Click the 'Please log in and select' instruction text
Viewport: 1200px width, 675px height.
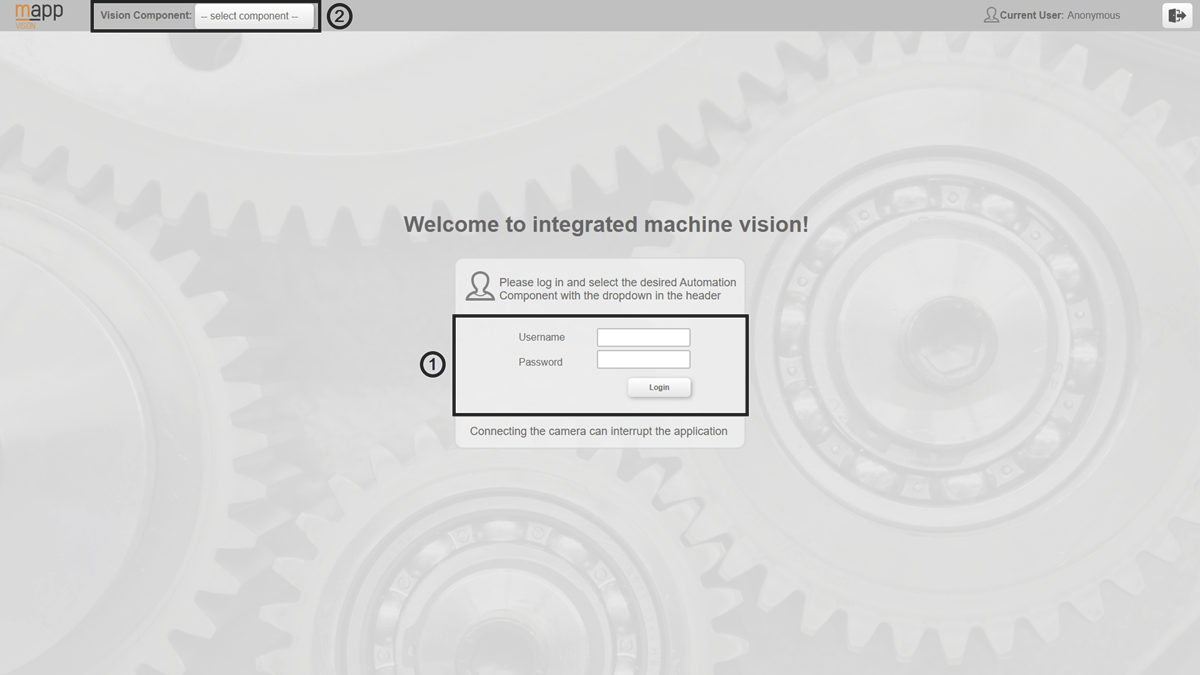click(618, 289)
